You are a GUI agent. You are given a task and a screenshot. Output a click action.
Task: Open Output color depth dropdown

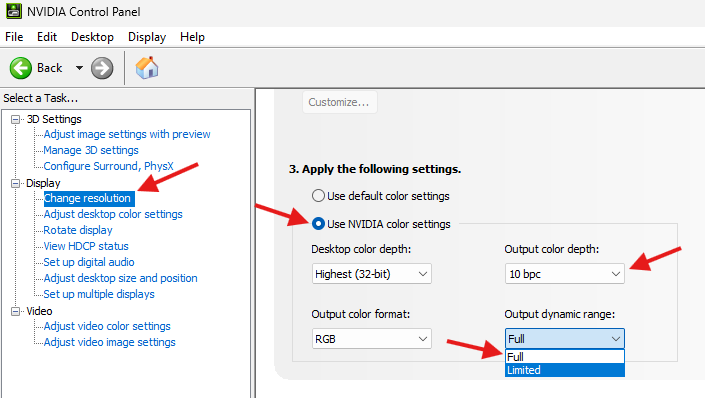point(565,274)
